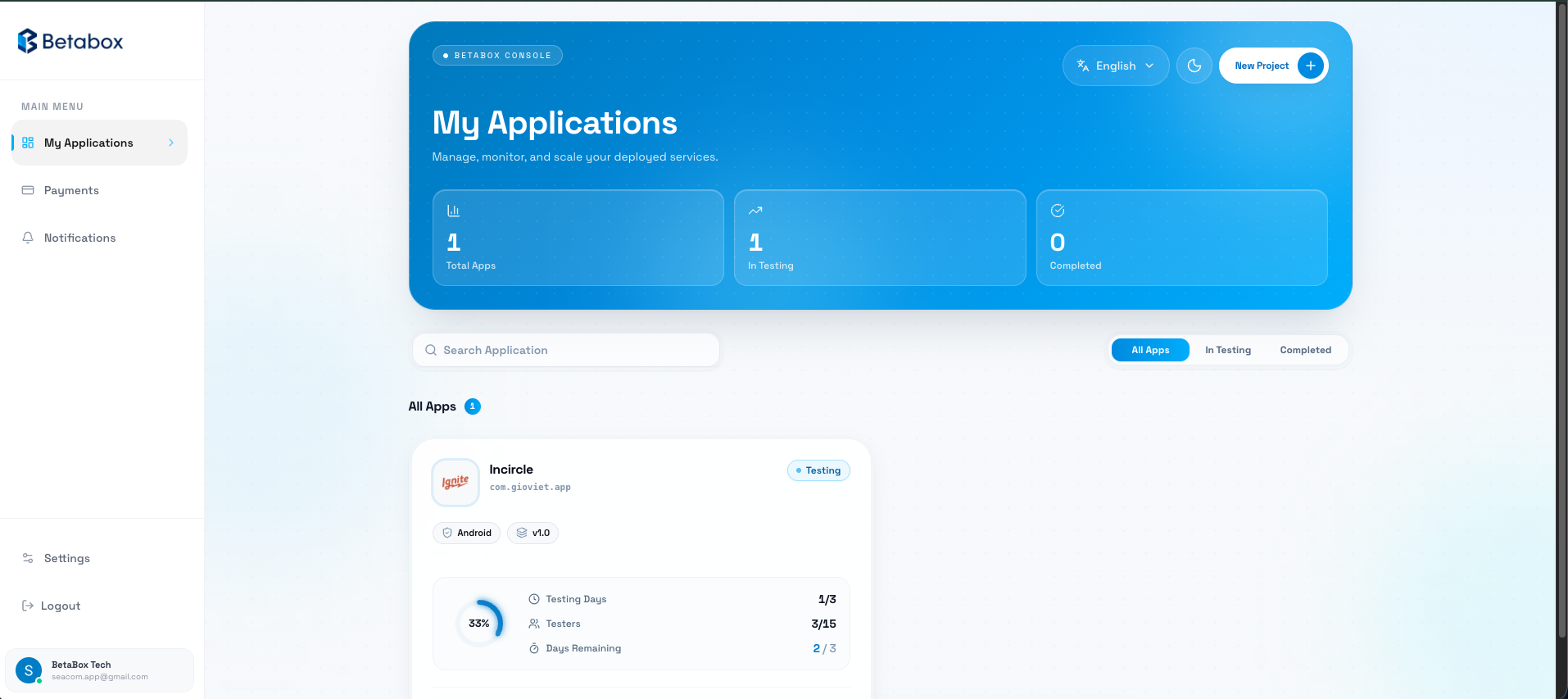The width and height of the screenshot is (1568, 699).
Task: Click the New Project button
Action: (1274, 66)
